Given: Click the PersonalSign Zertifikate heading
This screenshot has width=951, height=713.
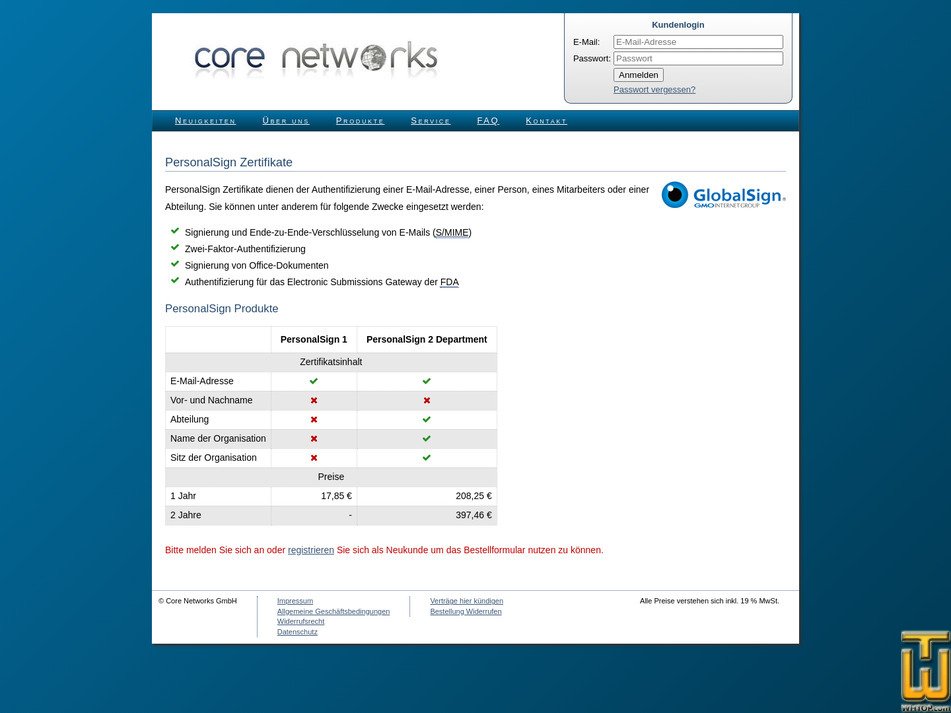Looking at the screenshot, I should pyautogui.click(x=229, y=162).
